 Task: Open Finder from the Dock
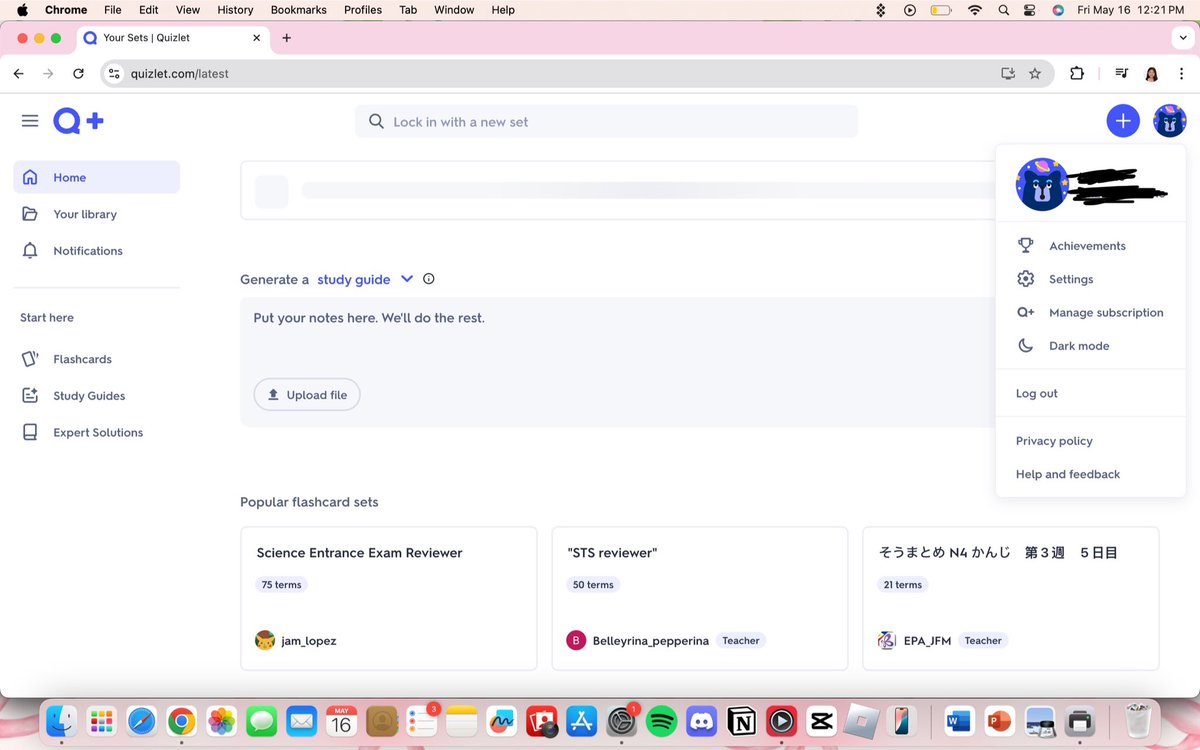[62, 720]
